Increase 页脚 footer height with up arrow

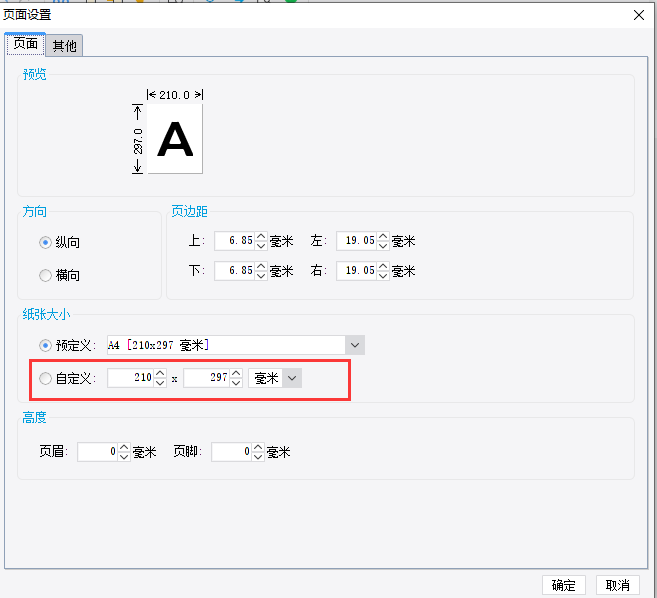tap(258, 447)
